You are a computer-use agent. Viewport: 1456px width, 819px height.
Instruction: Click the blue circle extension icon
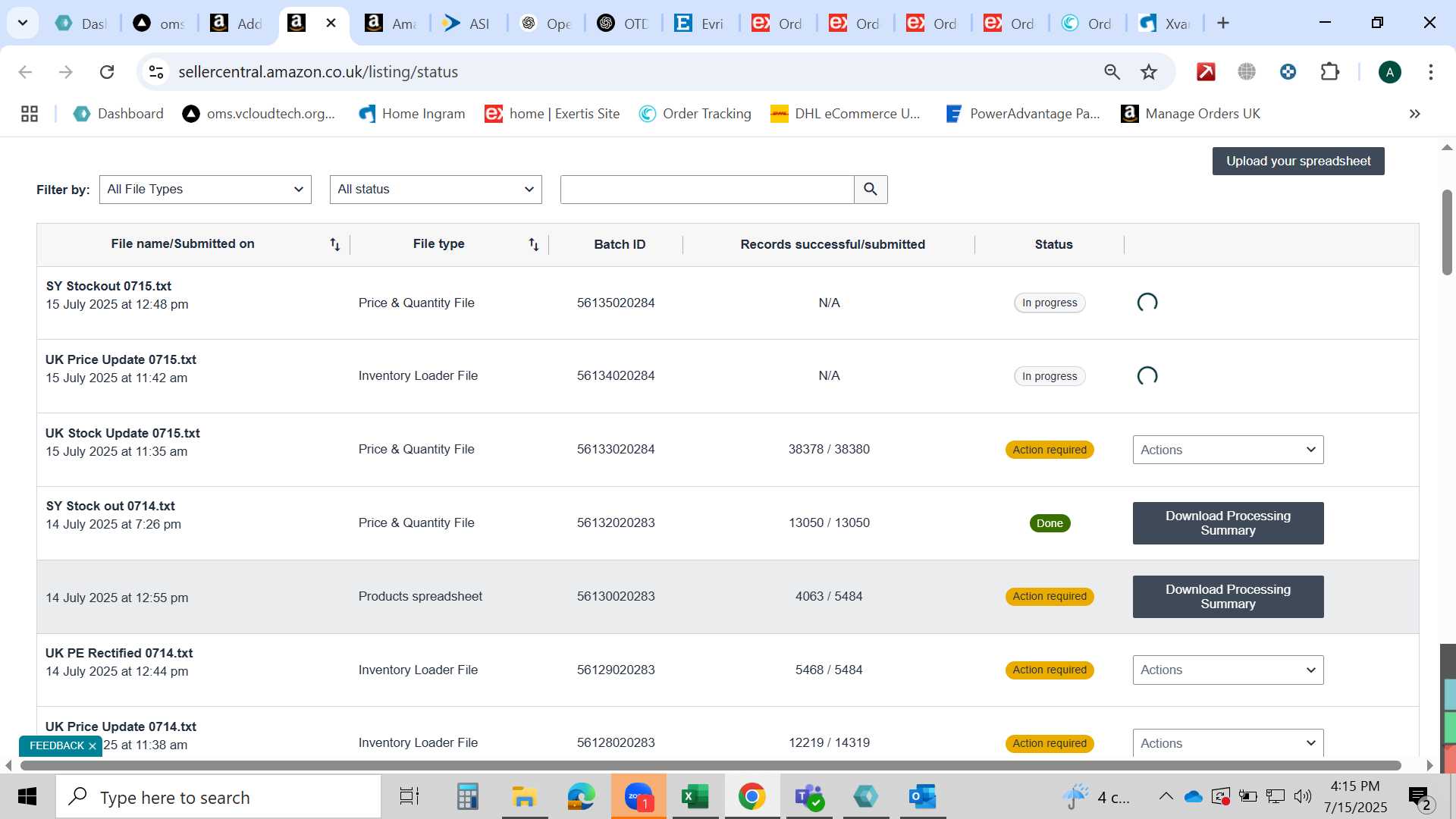tap(1288, 72)
